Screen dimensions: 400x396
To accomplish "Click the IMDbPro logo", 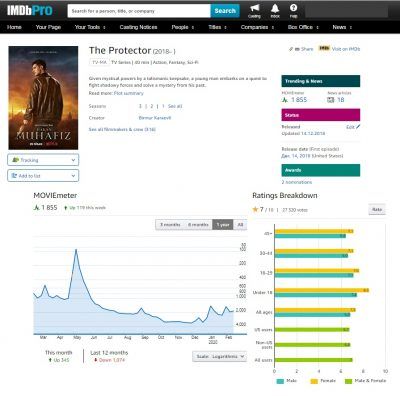I will pyautogui.click(x=30, y=10).
